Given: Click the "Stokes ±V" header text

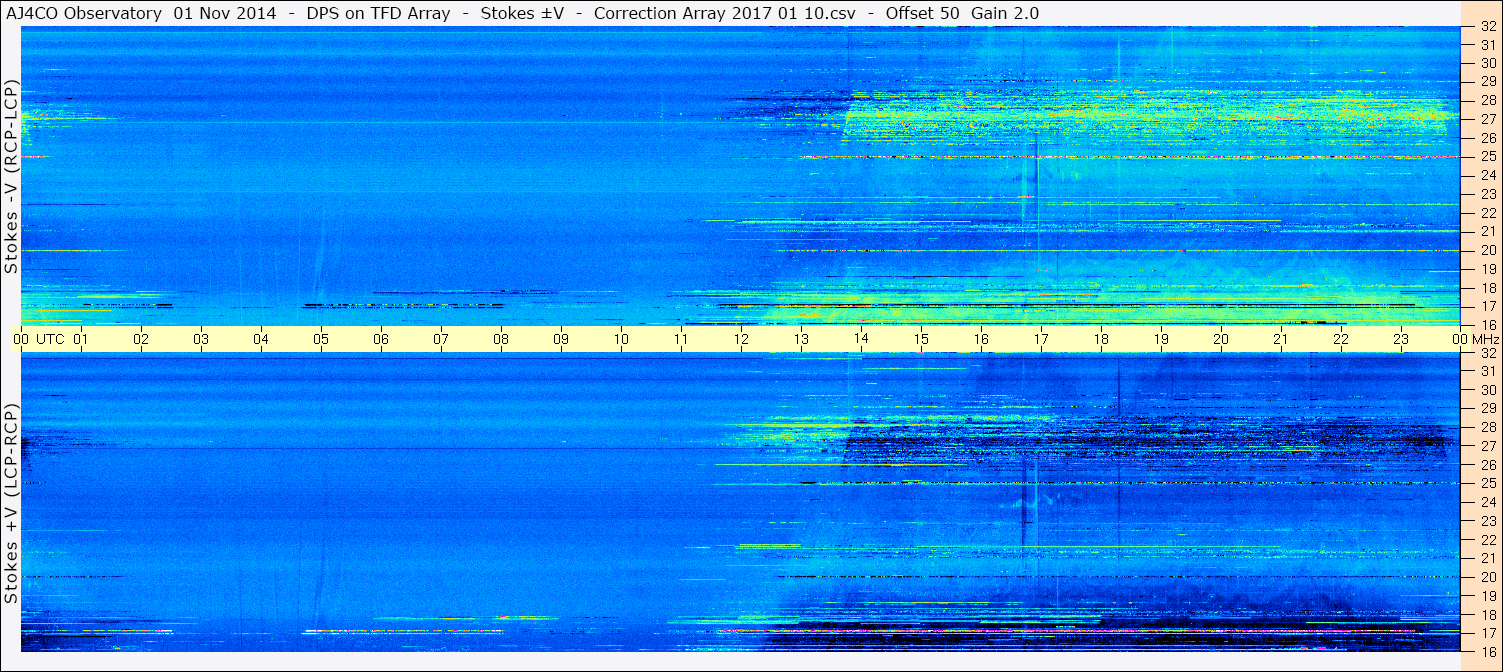Looking at the screenshot, I should (x=522, y=13).
